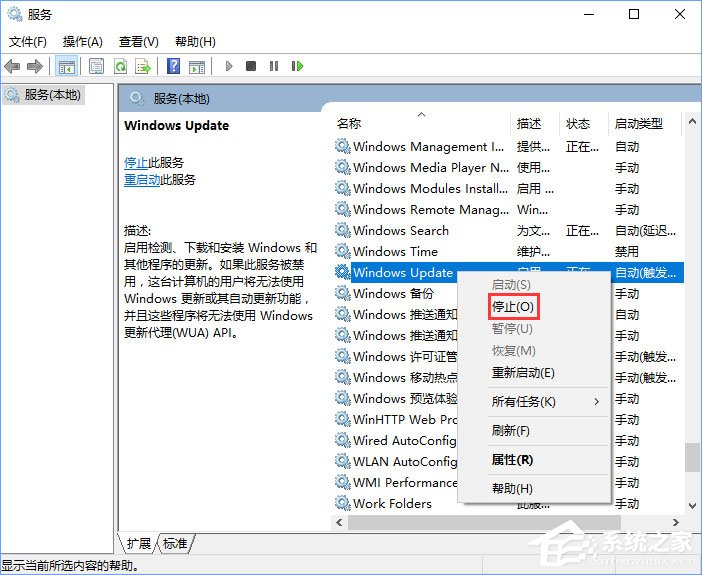702x575 pixels.
Task: Open the 操作(A) menu
Action: tap(83, 42)
